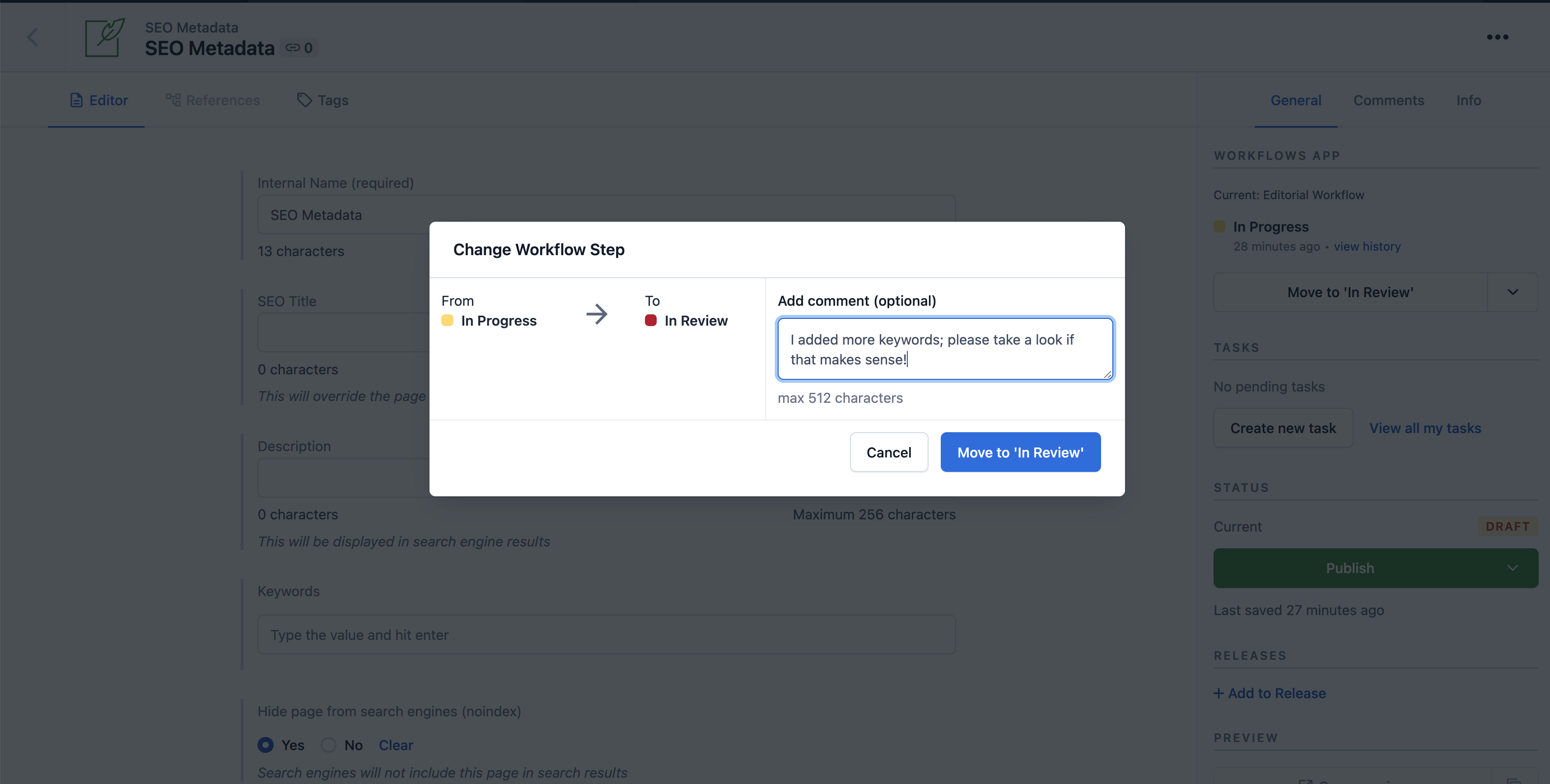This screenshot has height=784, width=1550.
Task: Select the No noindex radio button
Action: coord(328,745)
